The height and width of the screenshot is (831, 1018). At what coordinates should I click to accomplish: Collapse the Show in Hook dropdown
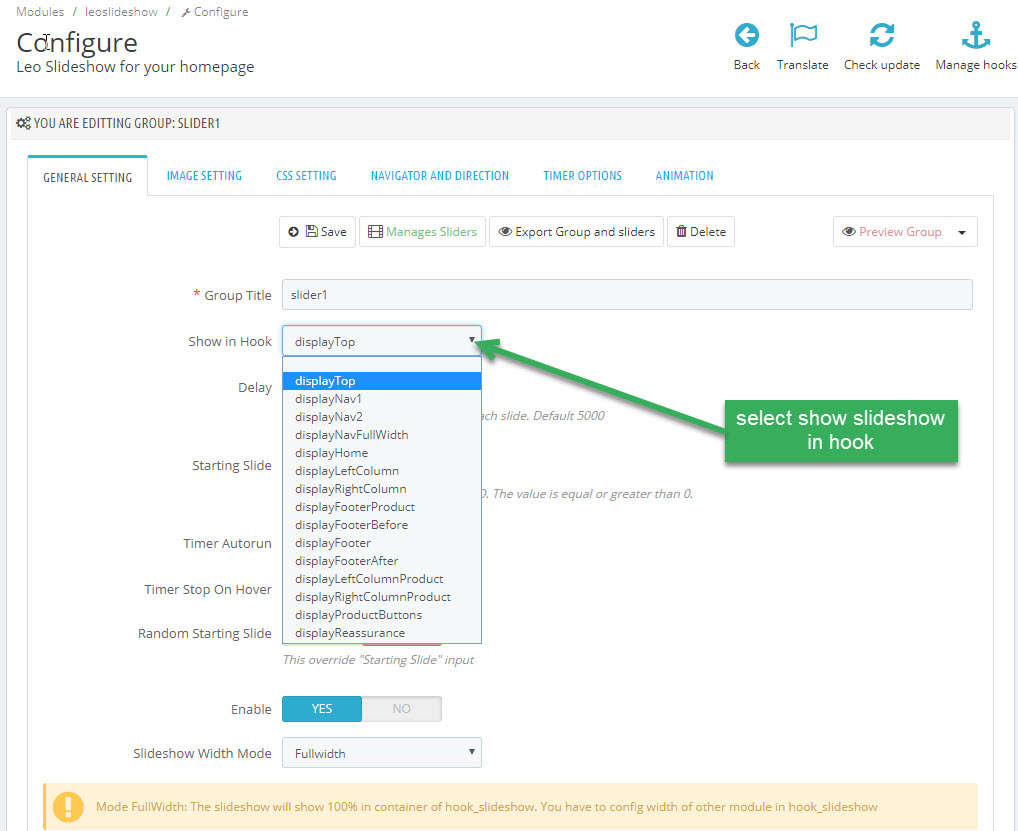click(x=381, y=341)
